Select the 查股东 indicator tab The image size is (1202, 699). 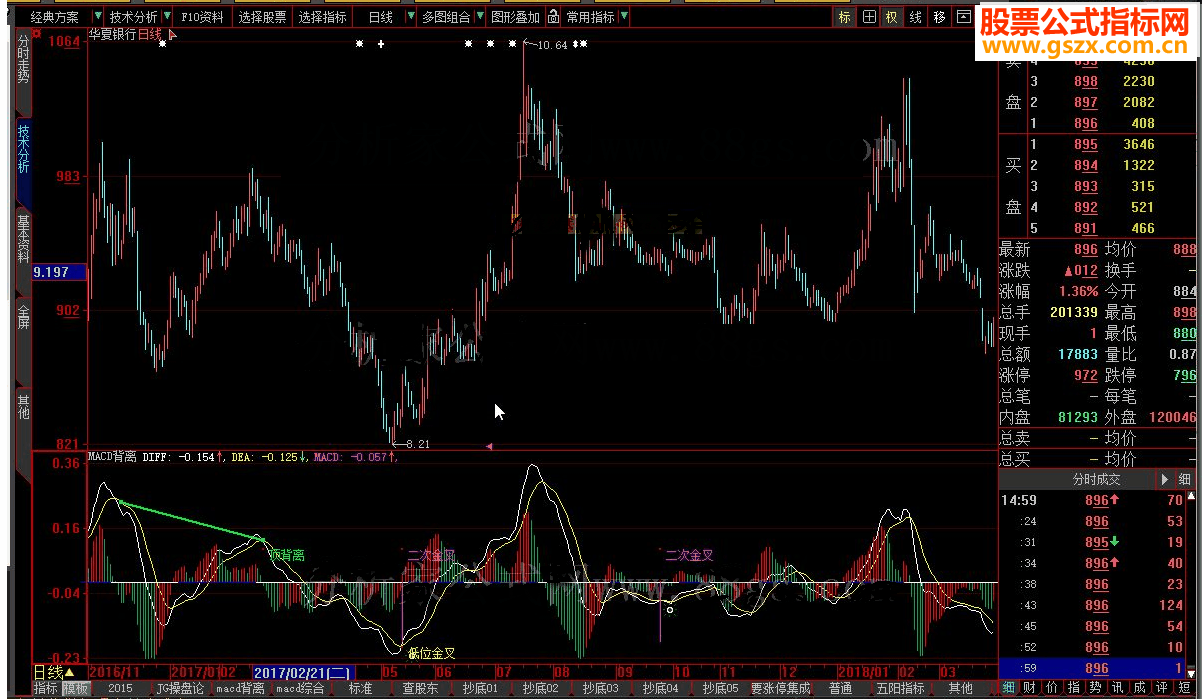click(420, 689)
